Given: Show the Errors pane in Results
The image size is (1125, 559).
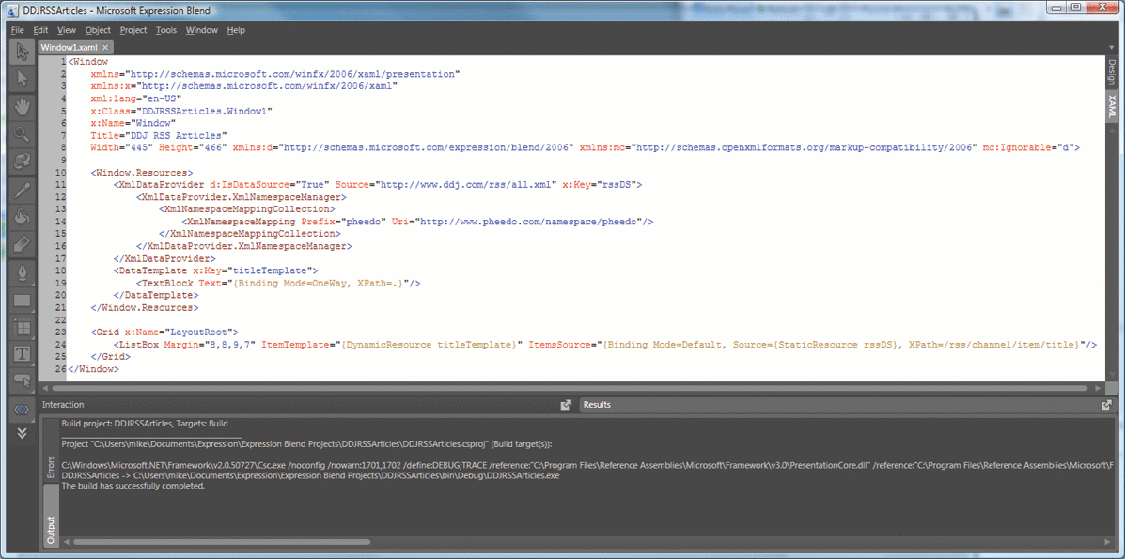Looking at the screenshot, I should [51, 468].
